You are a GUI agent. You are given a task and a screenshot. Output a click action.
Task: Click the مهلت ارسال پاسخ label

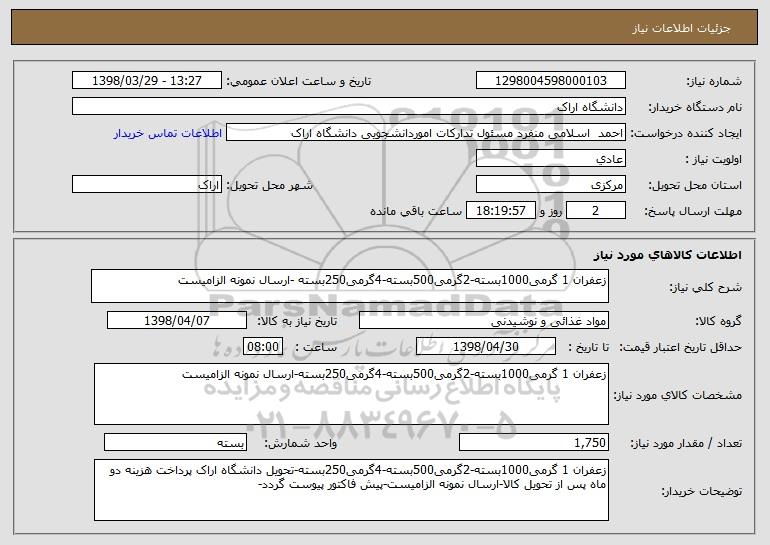[x=693, y=211]
